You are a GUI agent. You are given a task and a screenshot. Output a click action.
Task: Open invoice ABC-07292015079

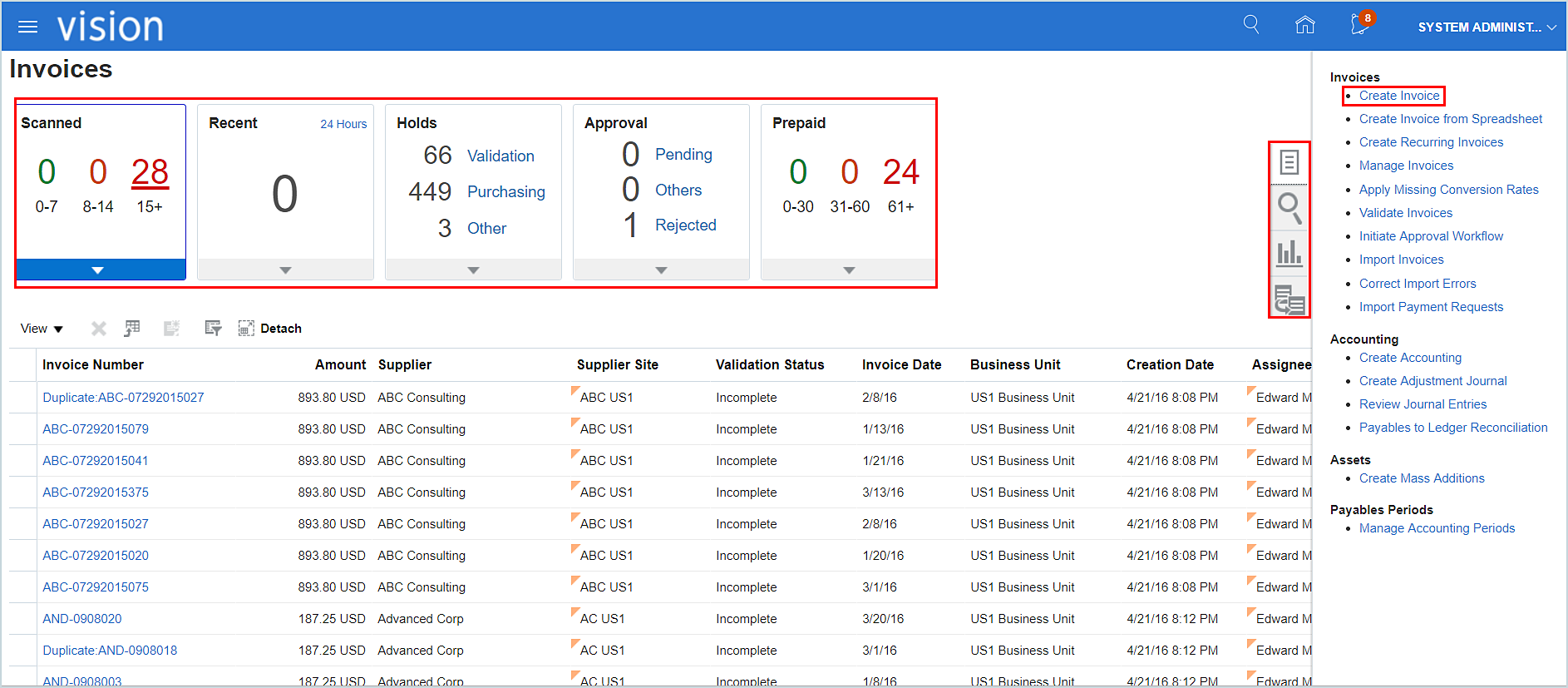[96, 429]
